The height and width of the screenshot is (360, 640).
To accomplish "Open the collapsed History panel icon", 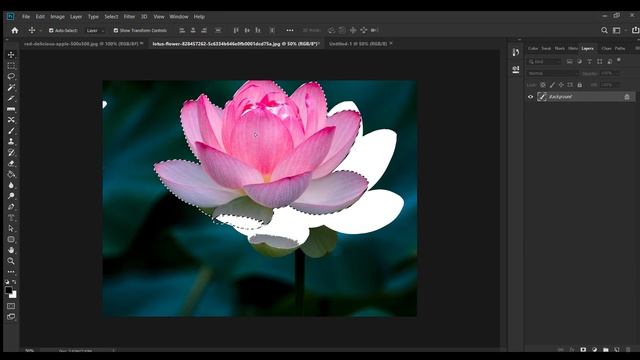I will click(516, 52).
